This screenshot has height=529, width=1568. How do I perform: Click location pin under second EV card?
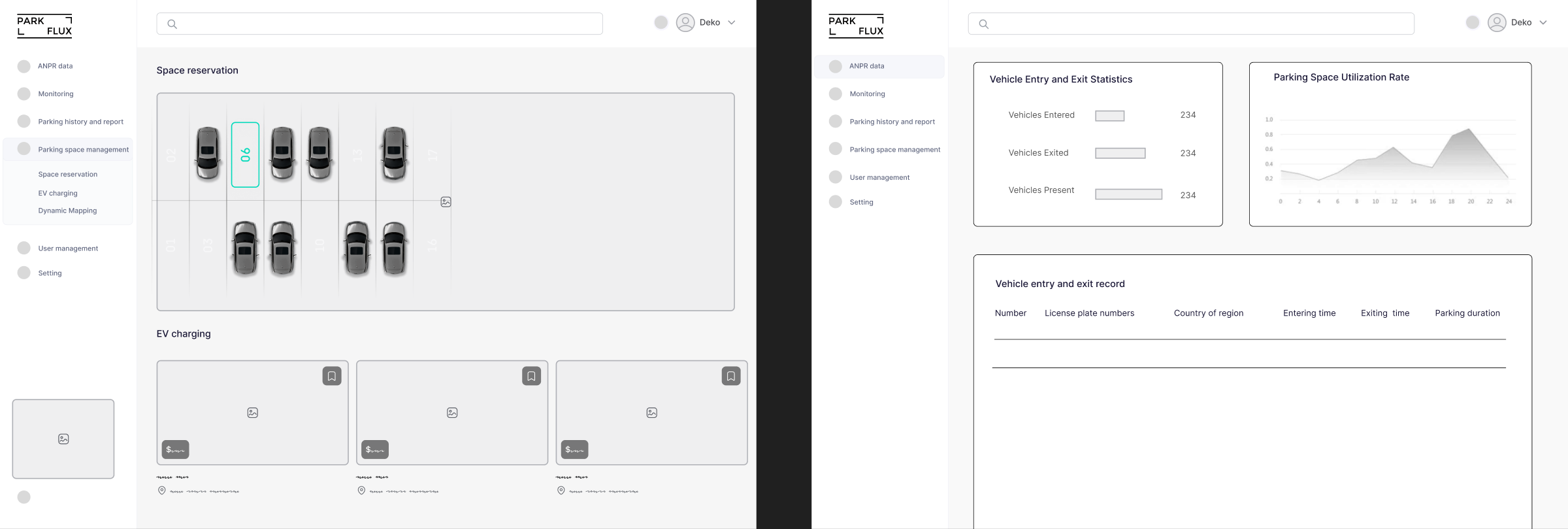(x=361, y=490)
